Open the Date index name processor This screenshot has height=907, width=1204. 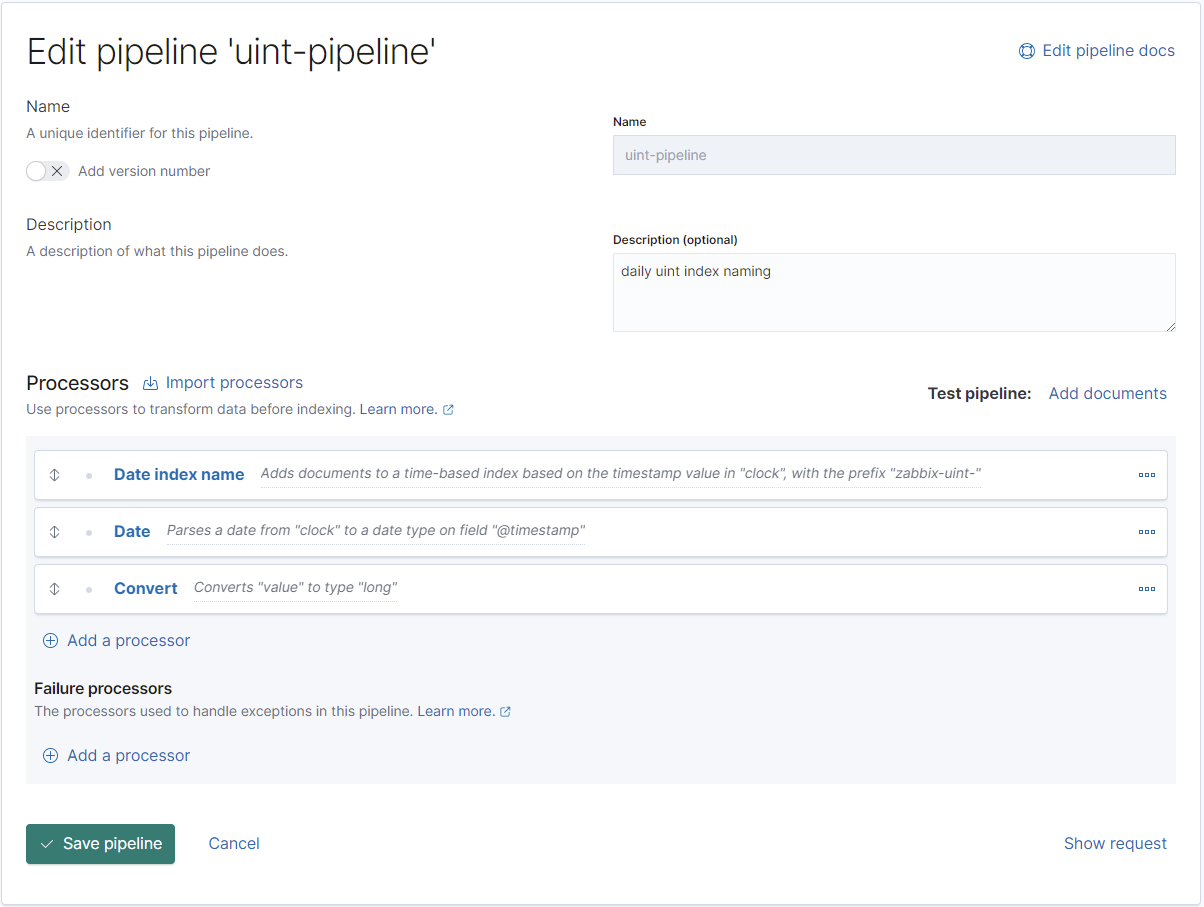[x=179, y=475]
